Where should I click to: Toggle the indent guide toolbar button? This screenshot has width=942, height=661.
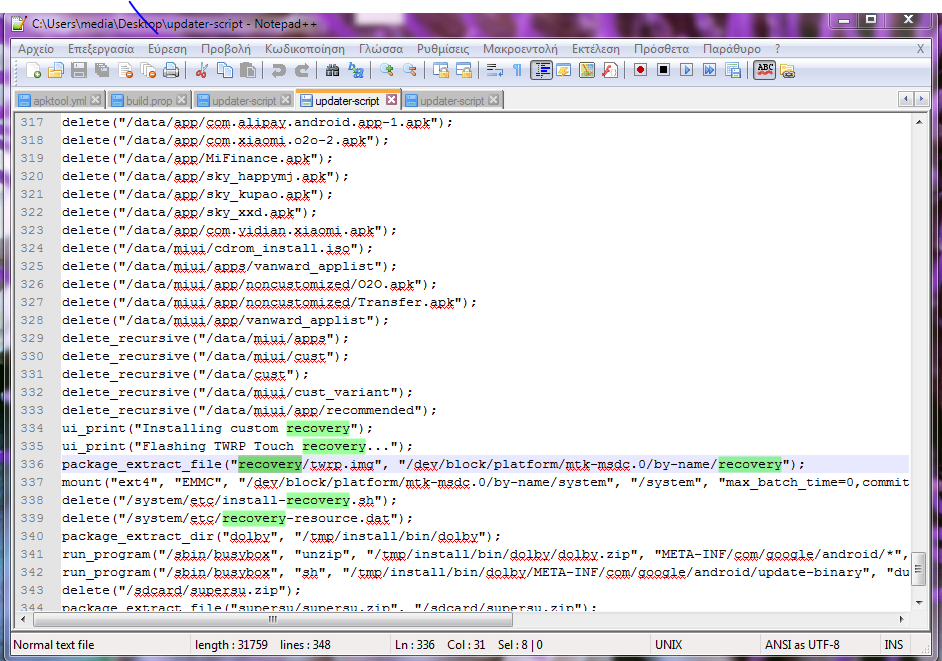(541, 70)
